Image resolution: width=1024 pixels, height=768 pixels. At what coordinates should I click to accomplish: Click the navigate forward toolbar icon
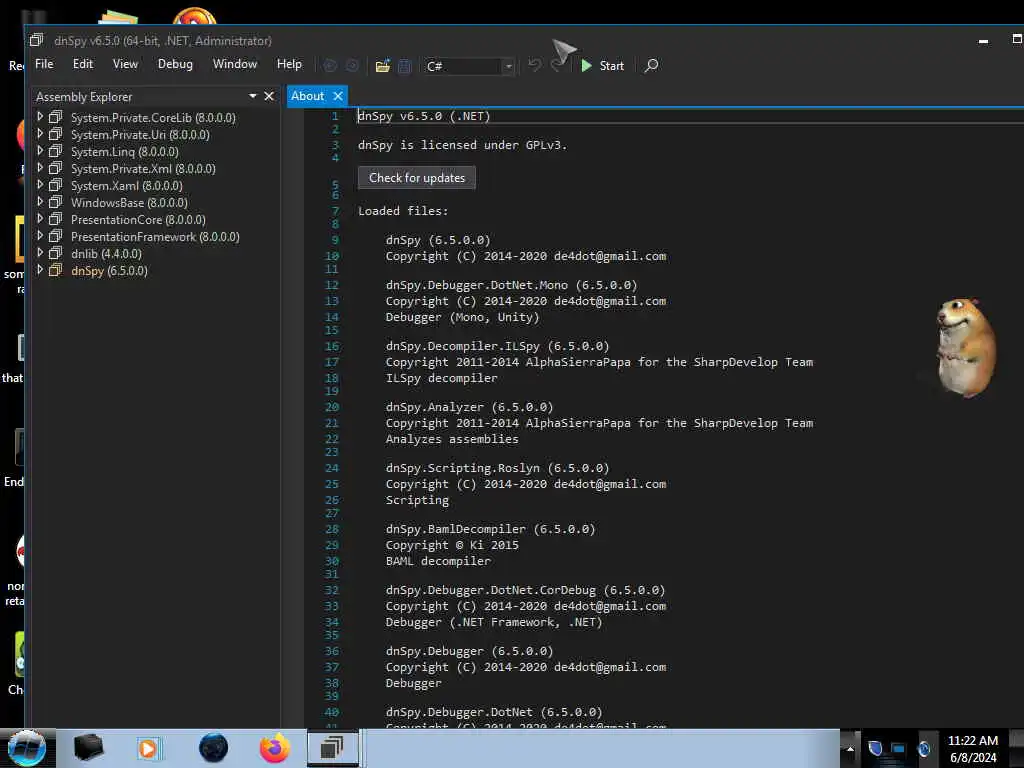tap(352, 65)
